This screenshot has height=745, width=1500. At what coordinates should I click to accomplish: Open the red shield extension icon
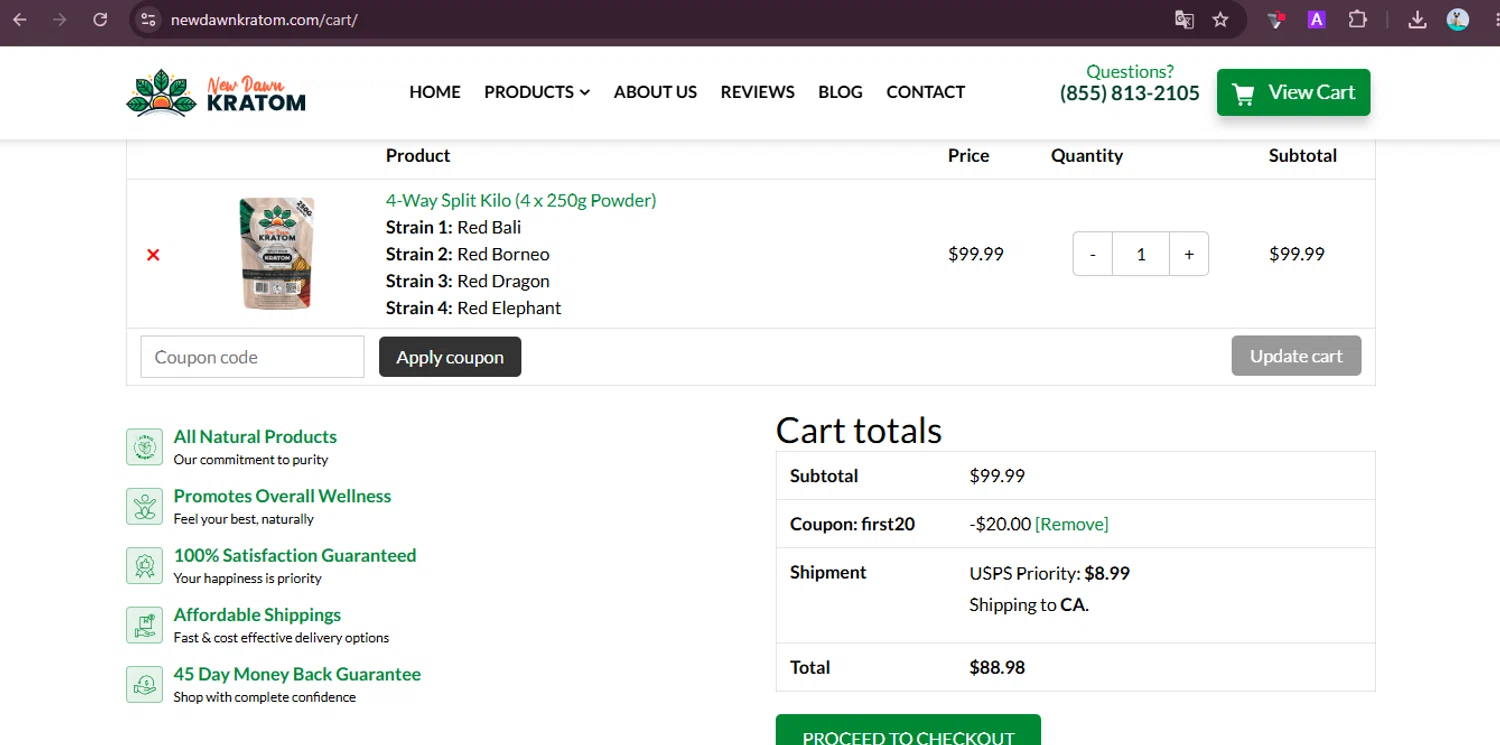1276,19
